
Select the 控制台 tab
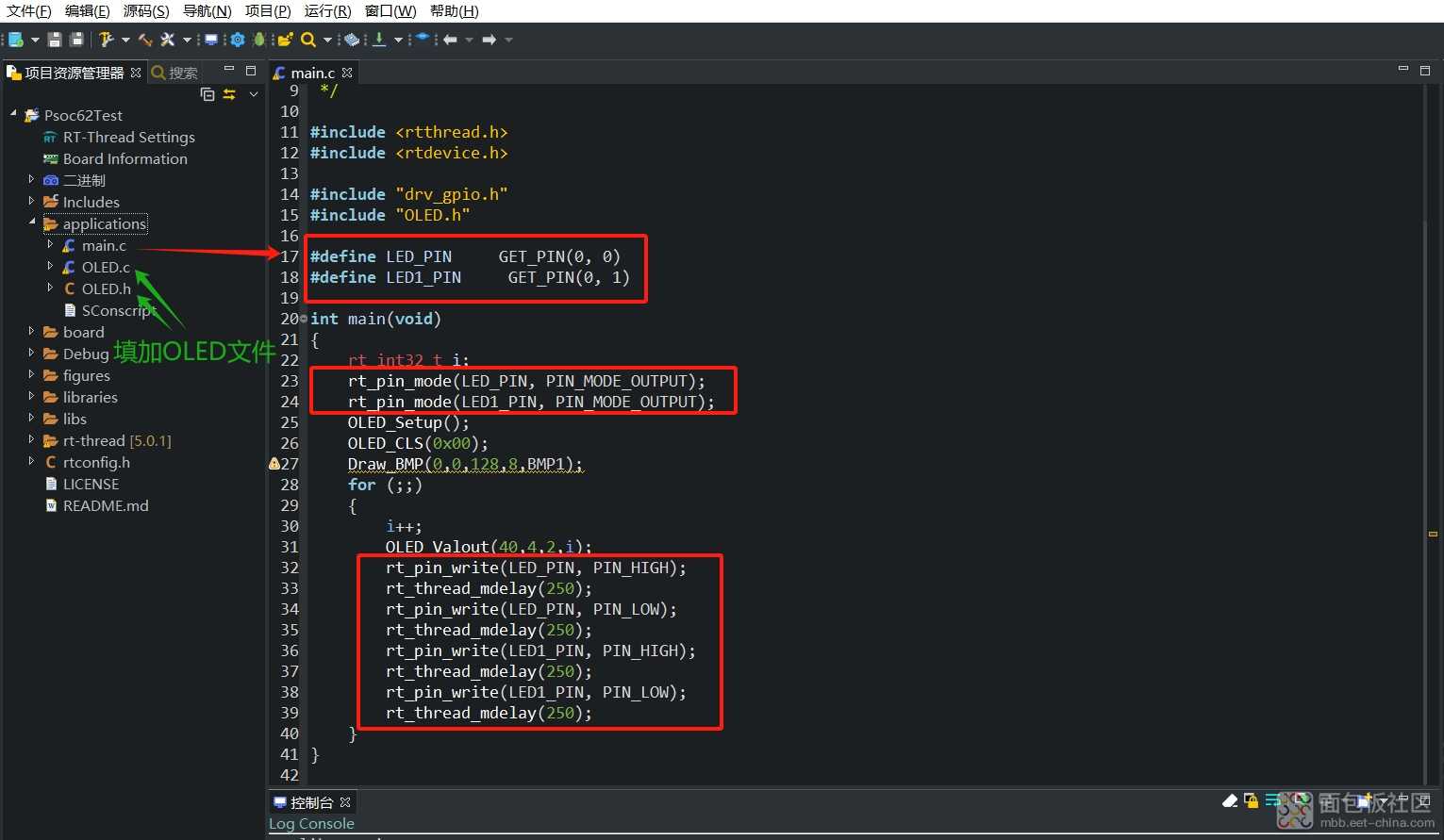[312, 802]
